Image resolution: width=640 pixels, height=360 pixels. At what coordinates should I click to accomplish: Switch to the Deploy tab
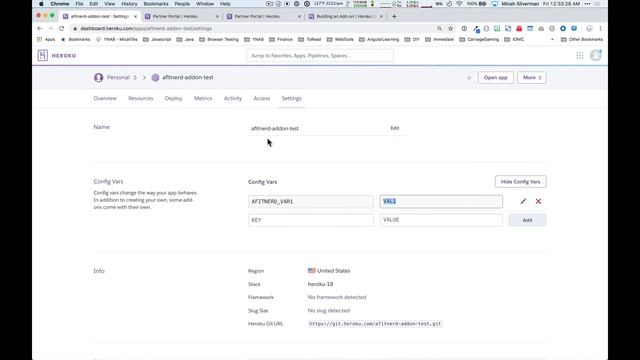click(173, 98)
